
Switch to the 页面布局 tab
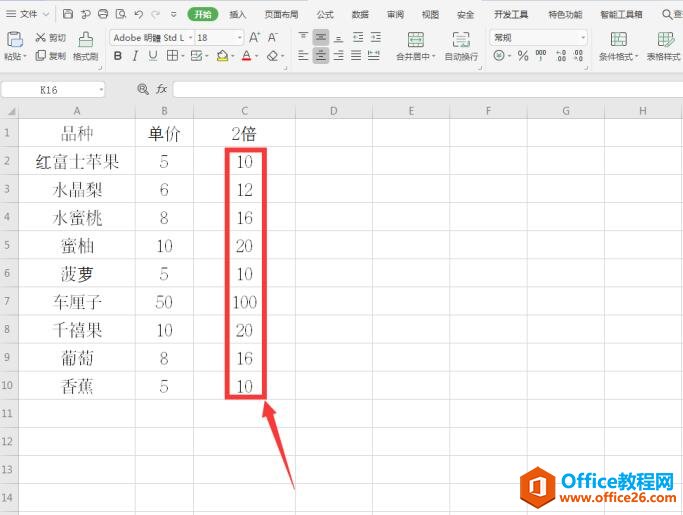pos(282,14)
